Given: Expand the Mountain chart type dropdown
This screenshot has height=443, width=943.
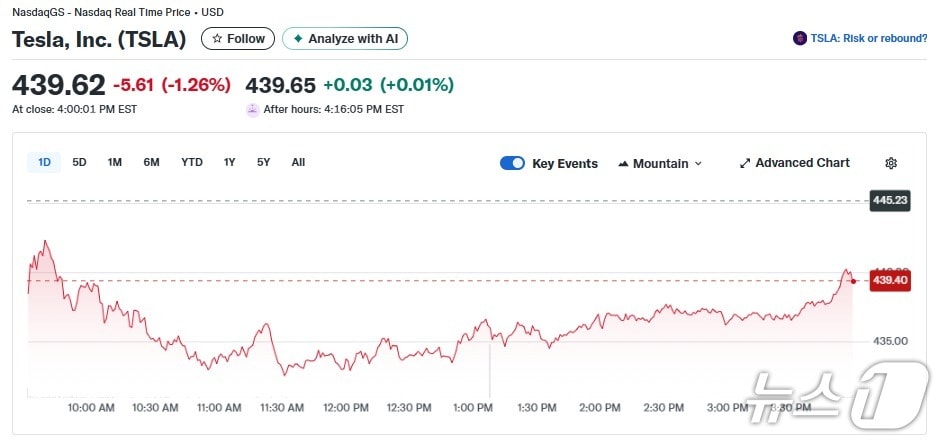Looking at the screenshot, I should (x=698, y=163).
